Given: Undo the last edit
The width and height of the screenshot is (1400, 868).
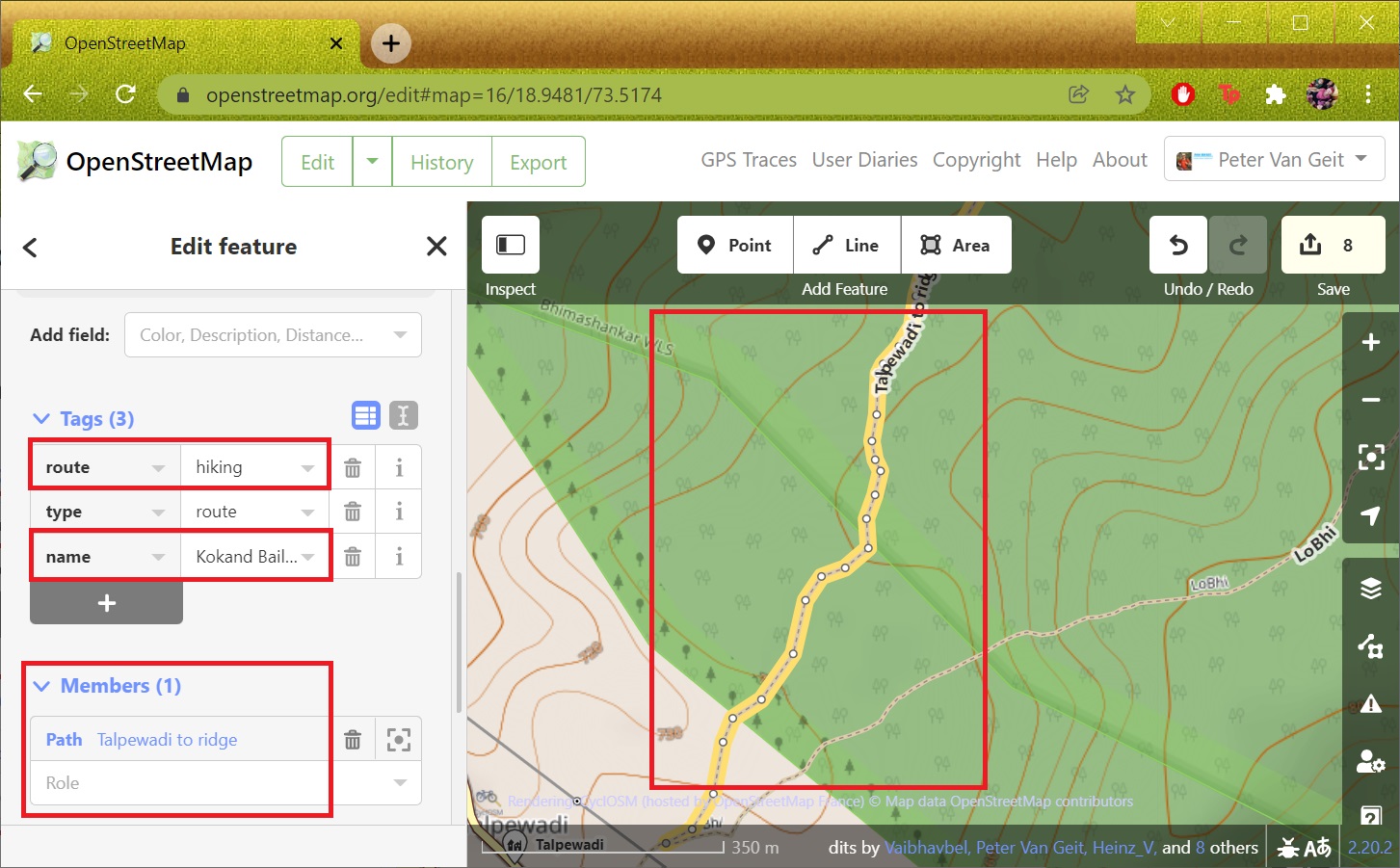Looking at the screenshot, I should click(1178, 245).
